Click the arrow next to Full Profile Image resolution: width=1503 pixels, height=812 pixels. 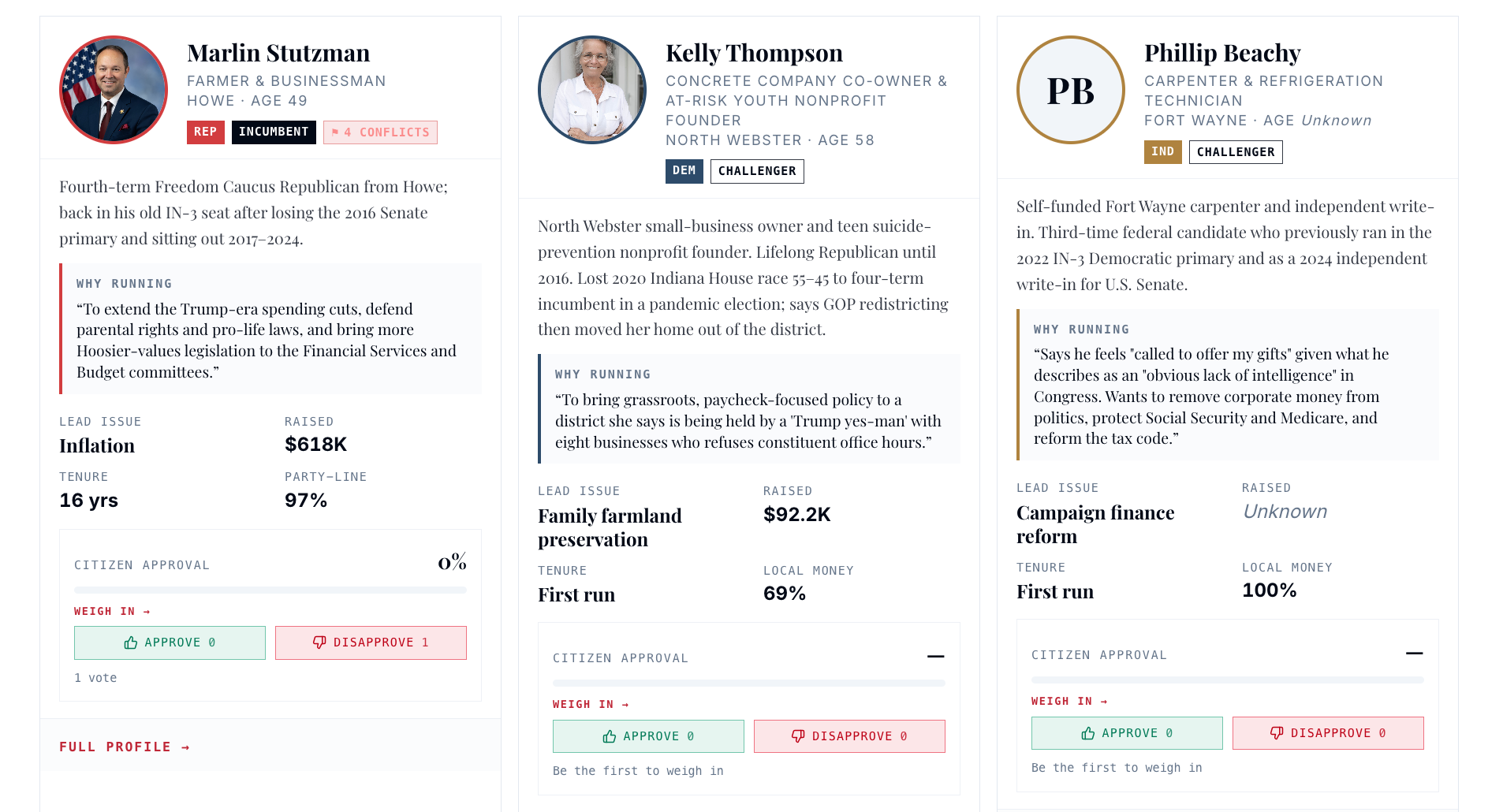185,747
